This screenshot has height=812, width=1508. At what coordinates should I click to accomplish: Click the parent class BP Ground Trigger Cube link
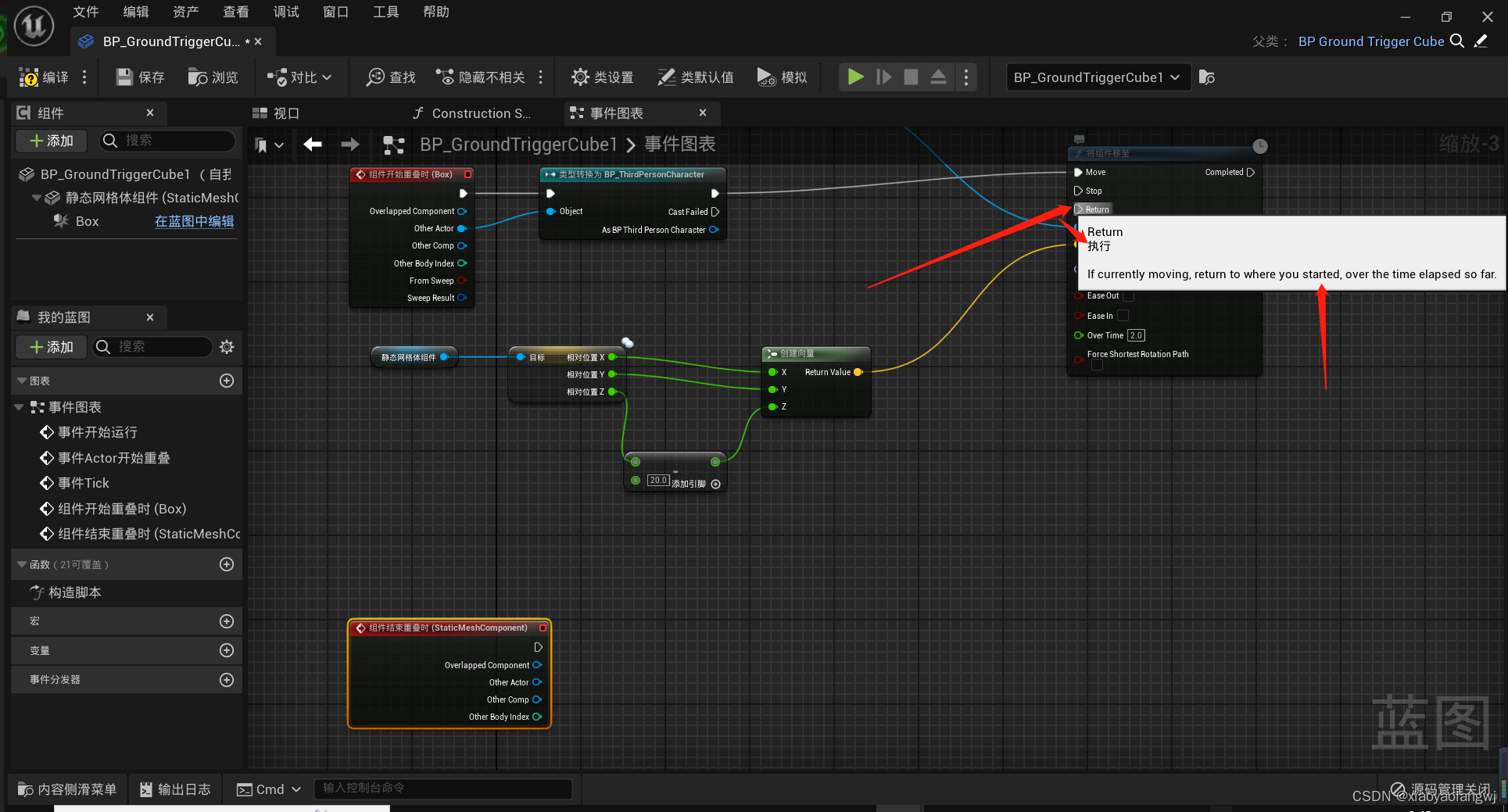point(1370,41)
